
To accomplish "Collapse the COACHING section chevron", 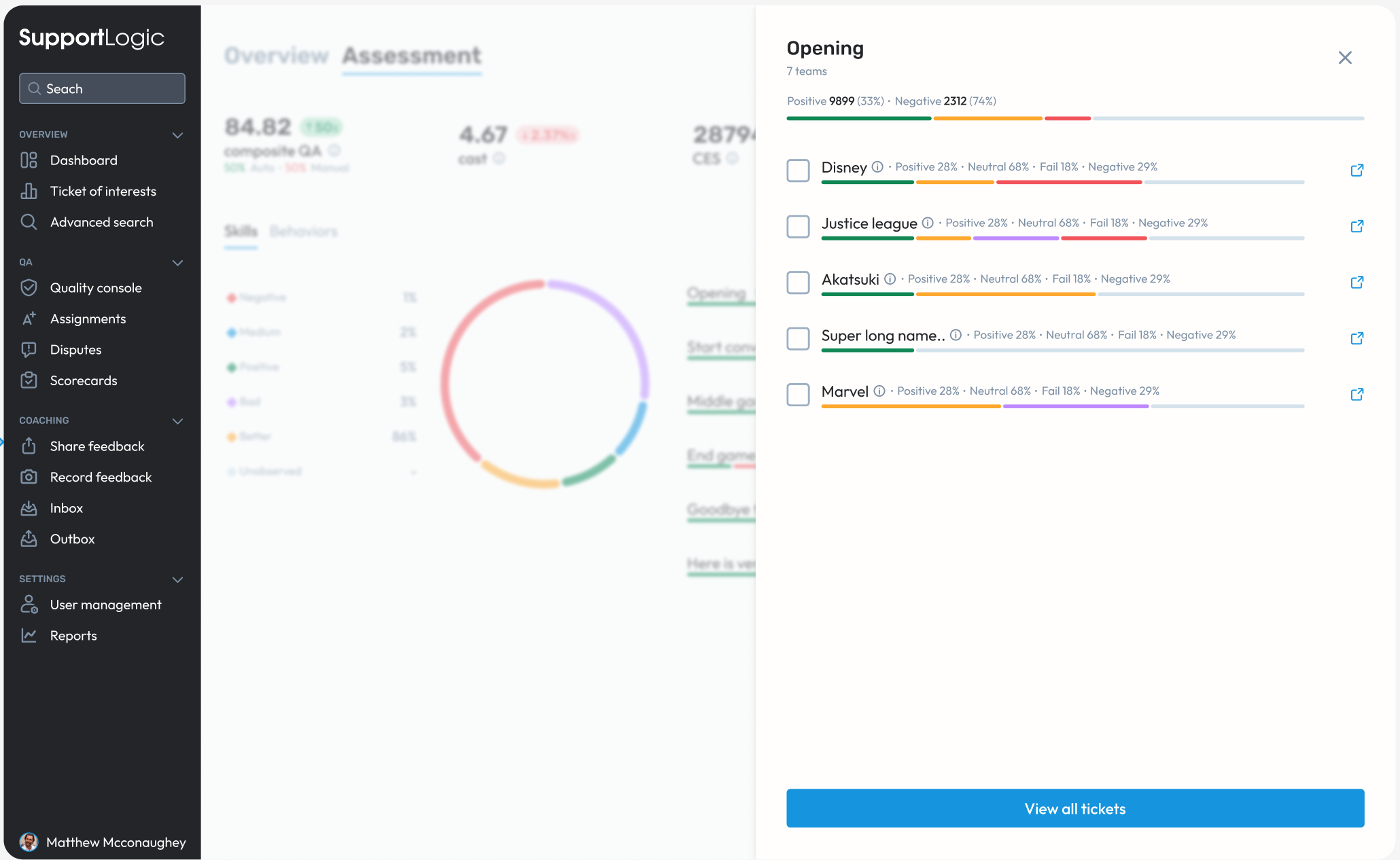I will (177, 421).
